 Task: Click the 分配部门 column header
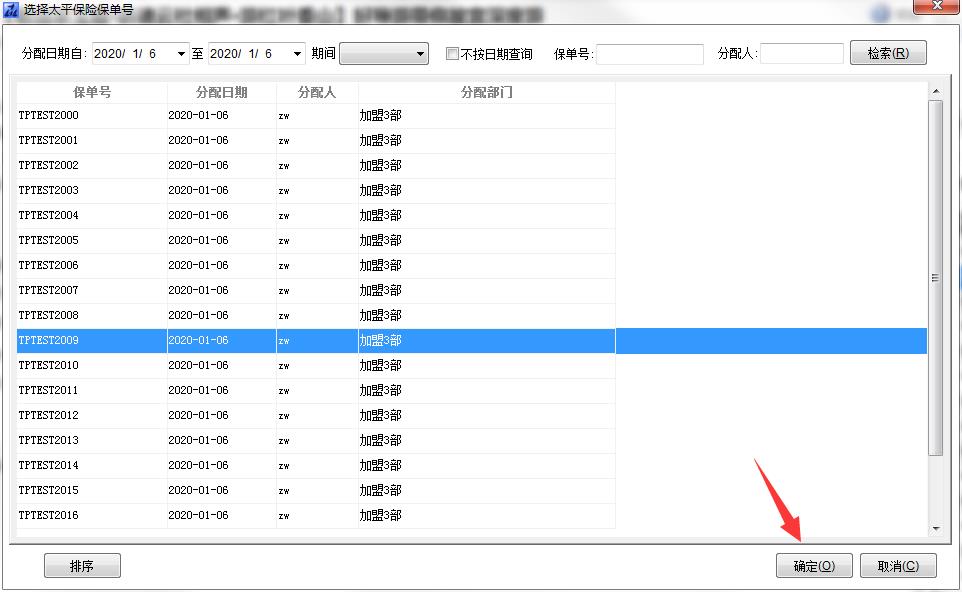click(486, 92)
